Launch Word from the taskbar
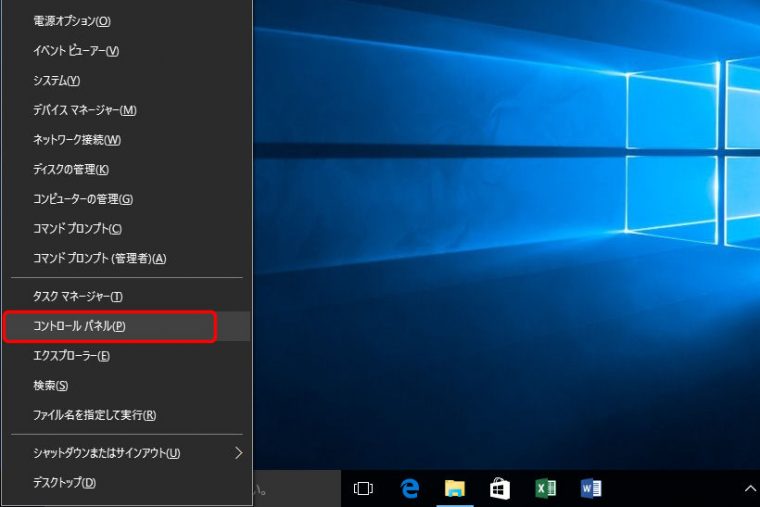The image size is (760, 507). pyautogui.click(x=591, y=489)
